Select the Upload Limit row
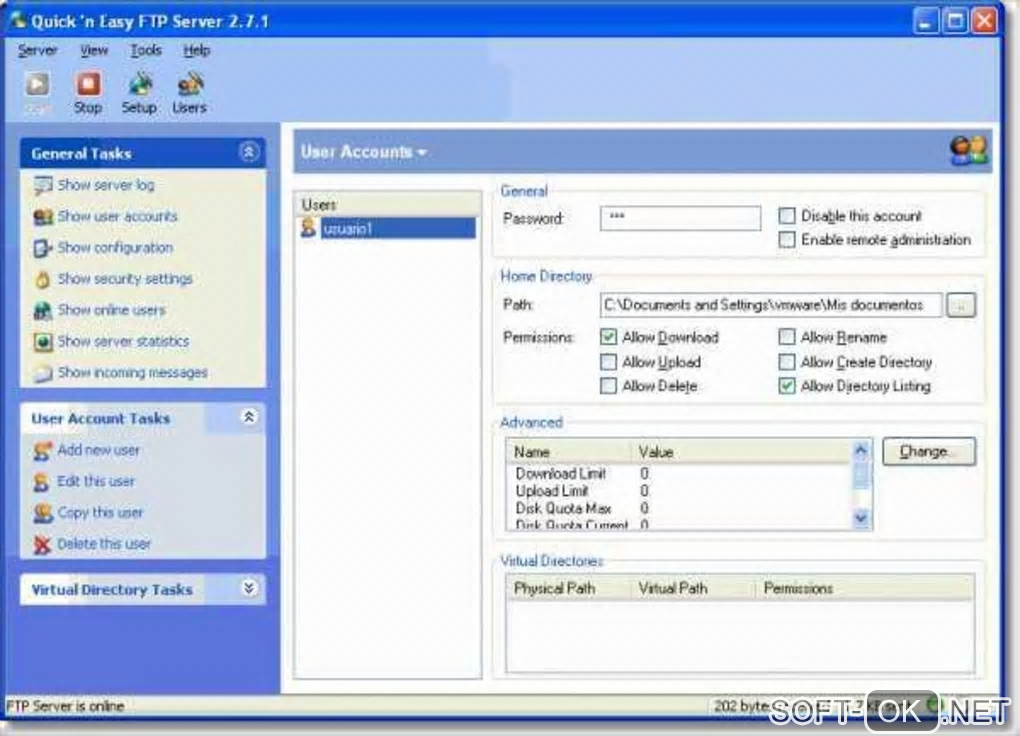Viewport: 1020px width, 736px height. pos(678,491)
